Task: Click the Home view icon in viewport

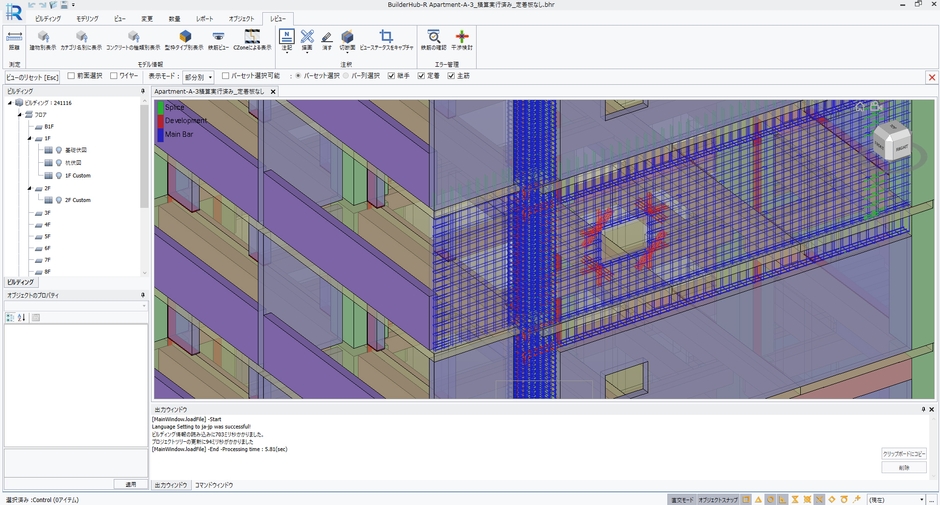Action: (x=860, y=107)
